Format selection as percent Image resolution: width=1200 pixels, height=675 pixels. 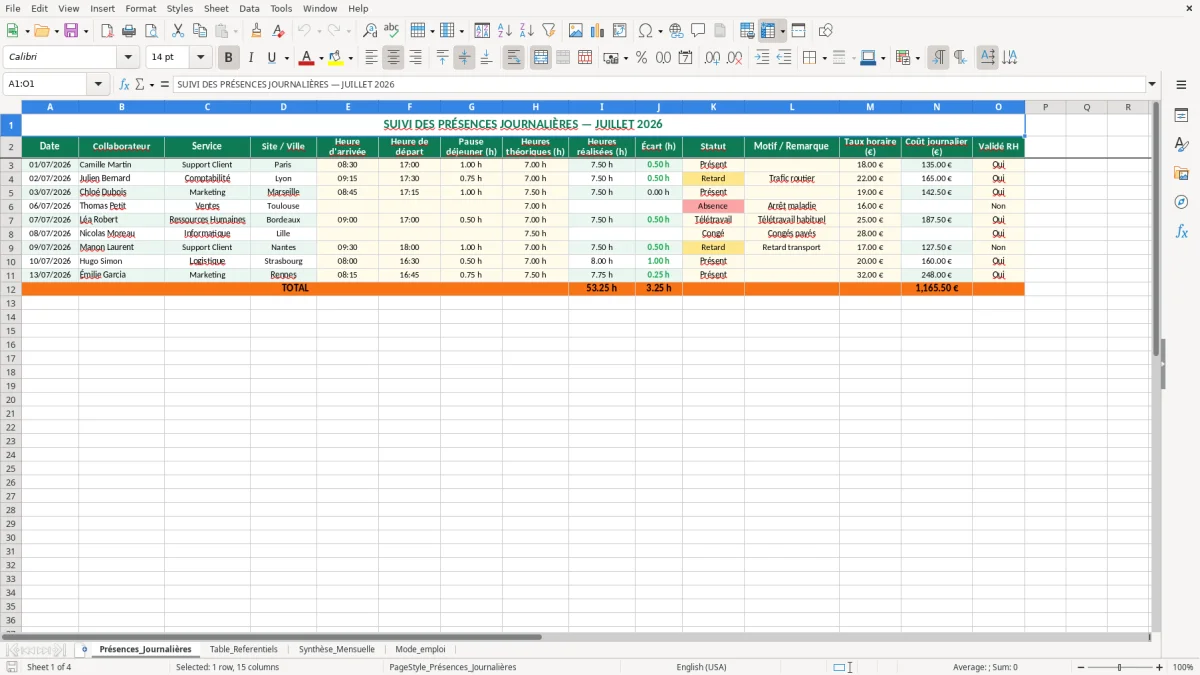642,58
